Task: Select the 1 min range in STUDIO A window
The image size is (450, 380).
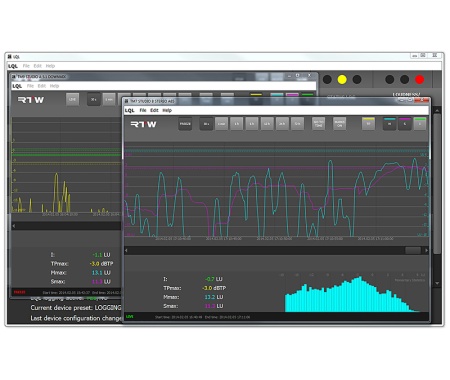Action: [x=109, y=99]
